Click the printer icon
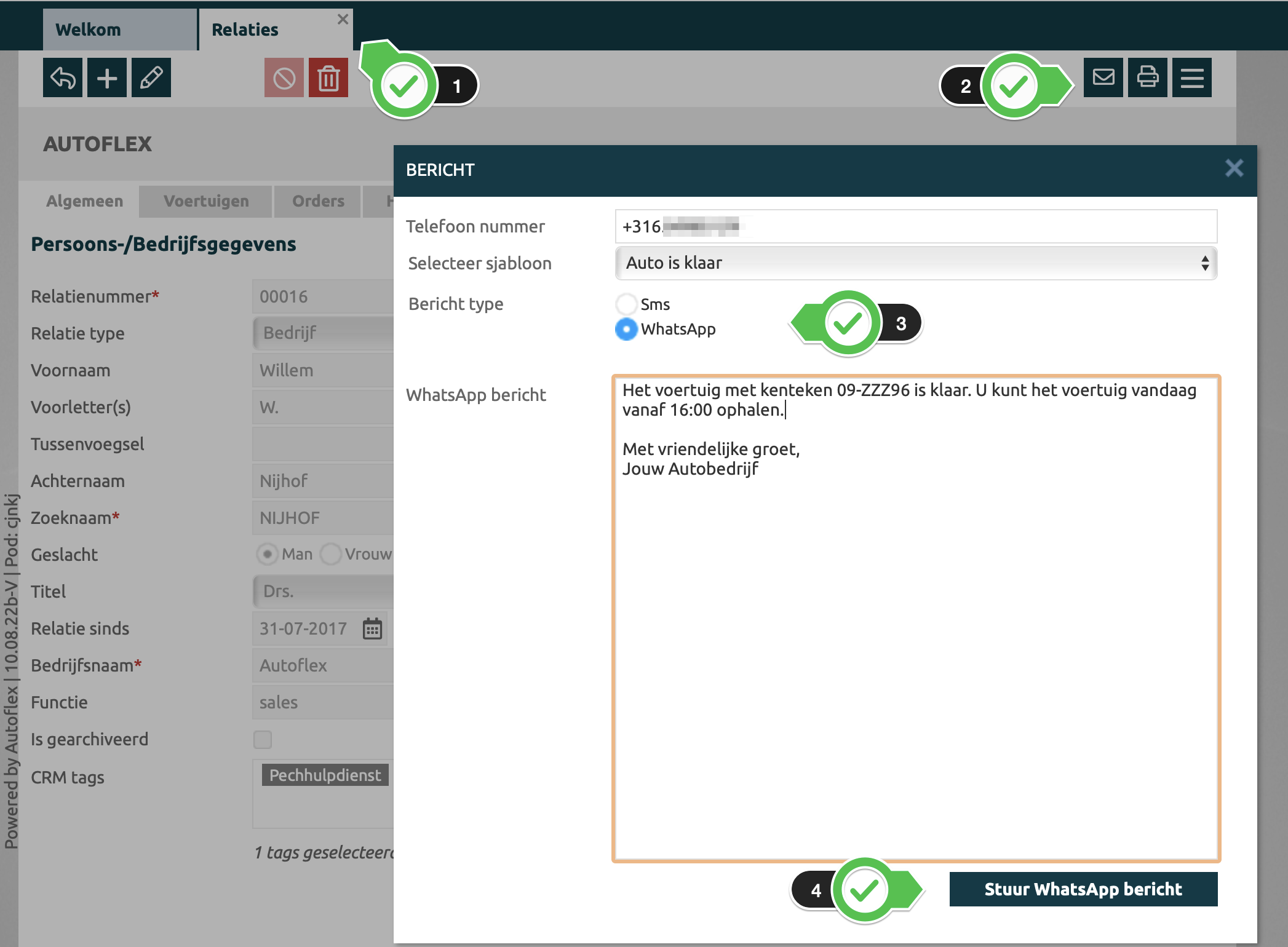 pyautogui.click(x=1148, y=78)
